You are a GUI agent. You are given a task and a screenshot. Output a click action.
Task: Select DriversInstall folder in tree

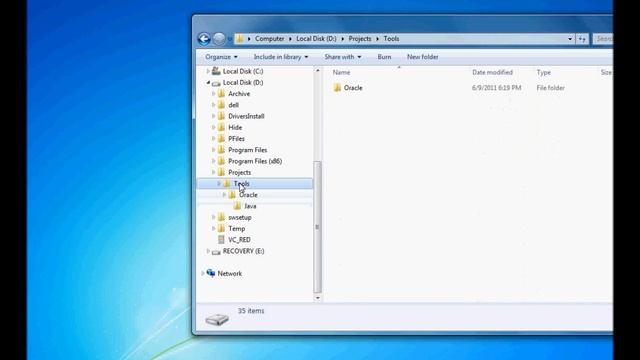246,116
